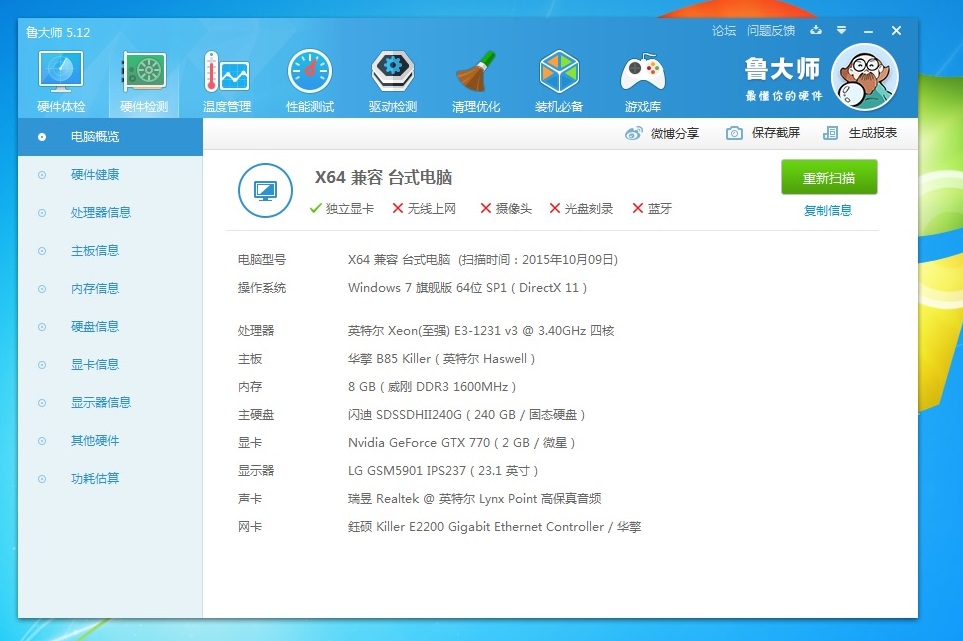Click motherboard value 华擎 B85 Killer
The image size is (963, 641).
tap(442, 359)
